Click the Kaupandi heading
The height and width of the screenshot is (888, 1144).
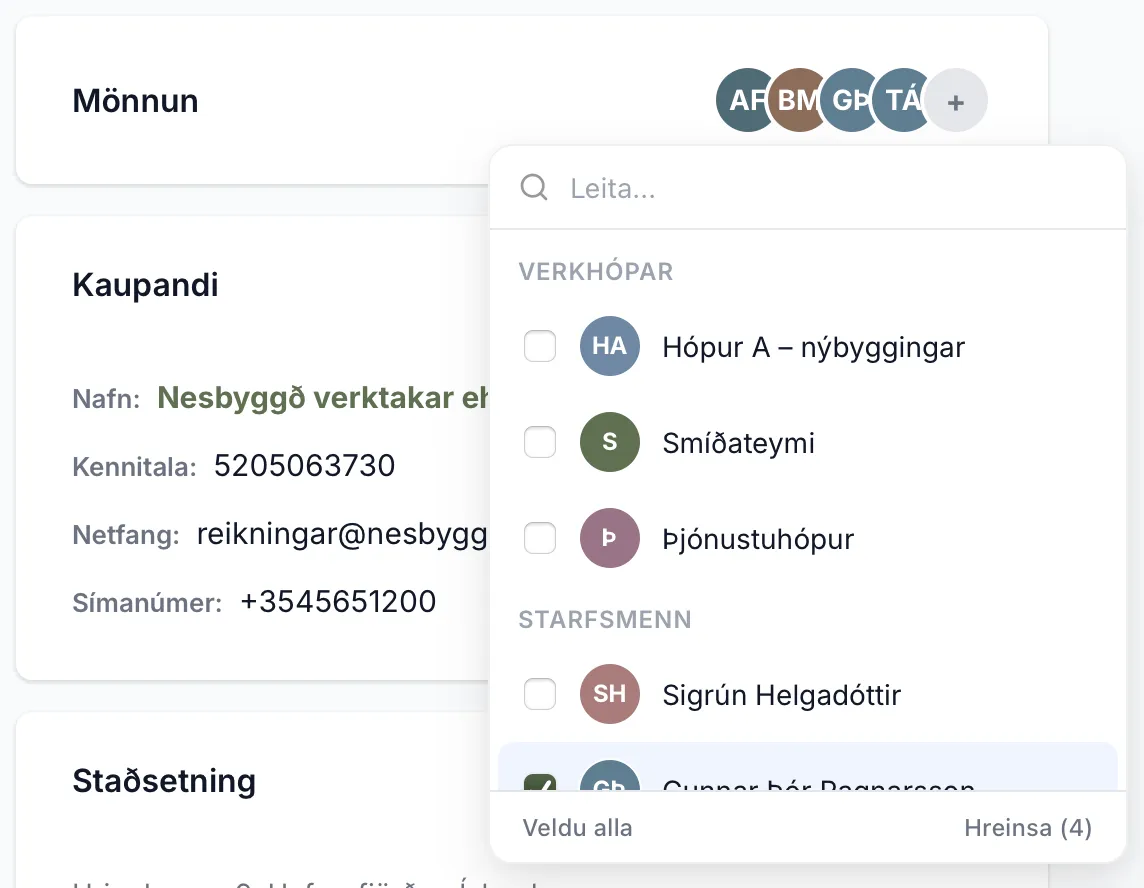point(145,285)
